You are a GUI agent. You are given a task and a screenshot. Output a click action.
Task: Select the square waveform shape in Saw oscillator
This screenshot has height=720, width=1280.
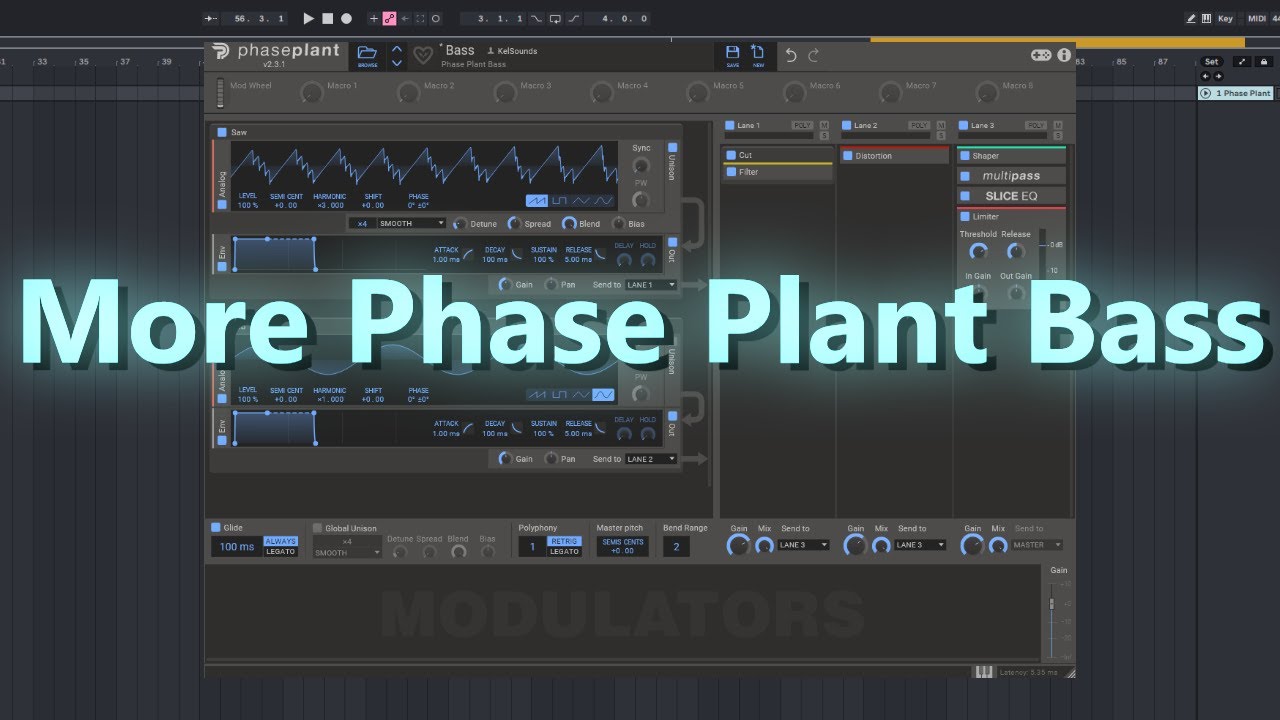[x=559, y=201]
